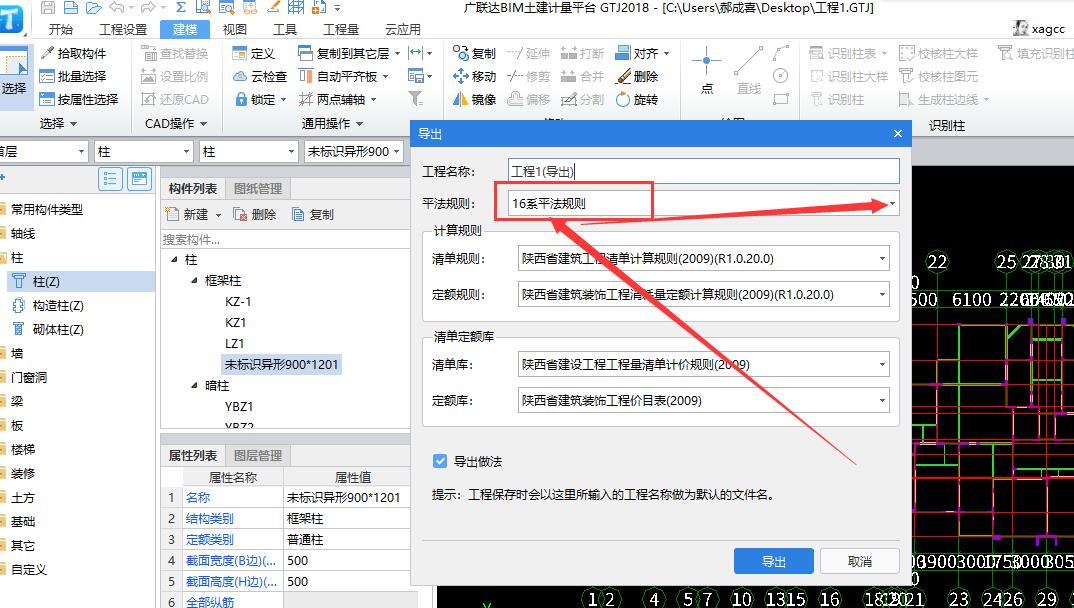Click the 定额类别 property value 普通柱
1074x608 pixels.
point(346,540)
